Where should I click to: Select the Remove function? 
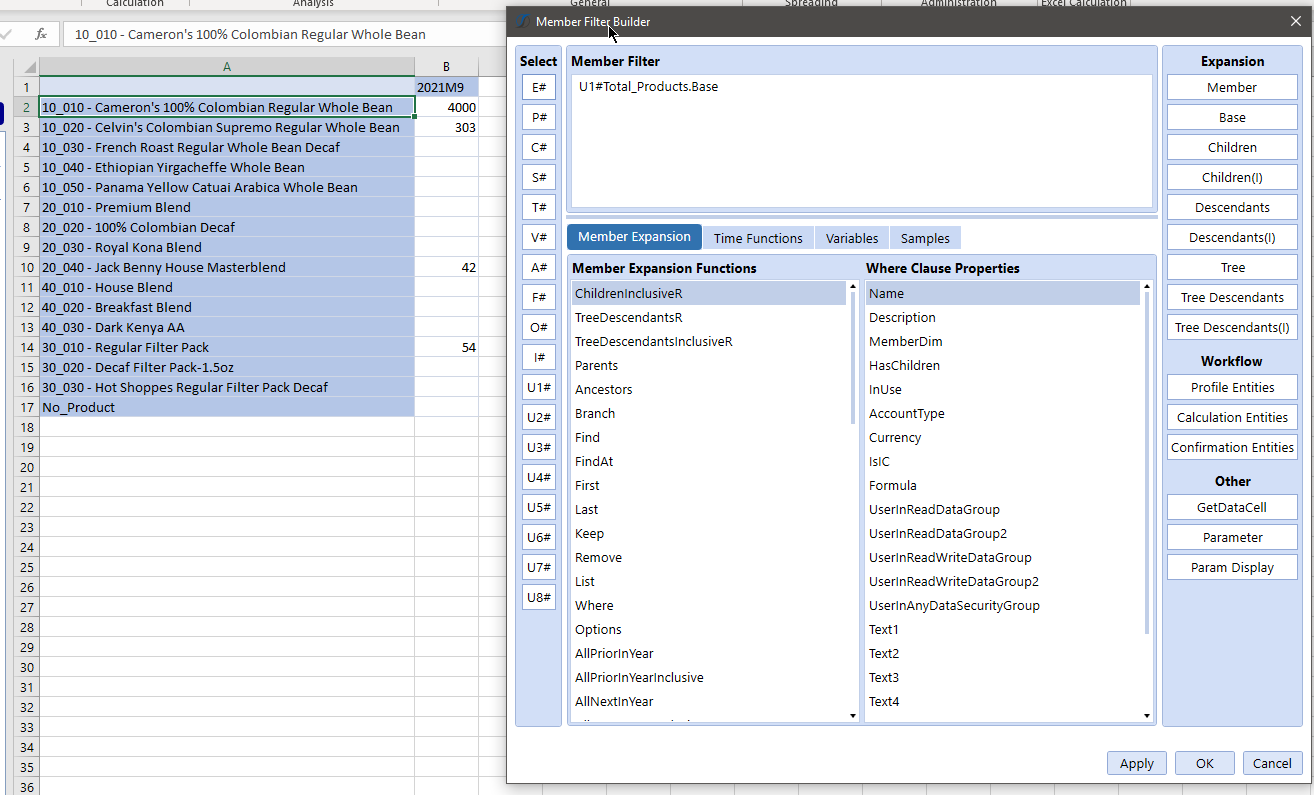(x=709, y=557)
